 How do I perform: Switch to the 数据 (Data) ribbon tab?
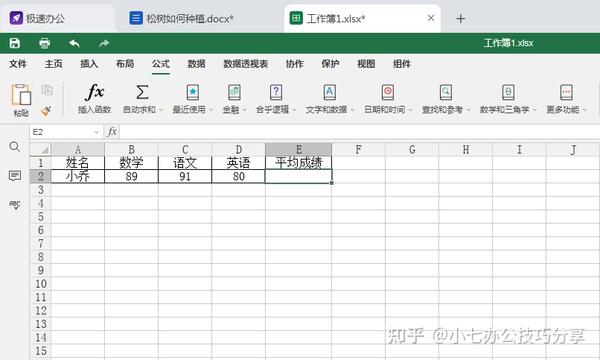tap(196, 64)
